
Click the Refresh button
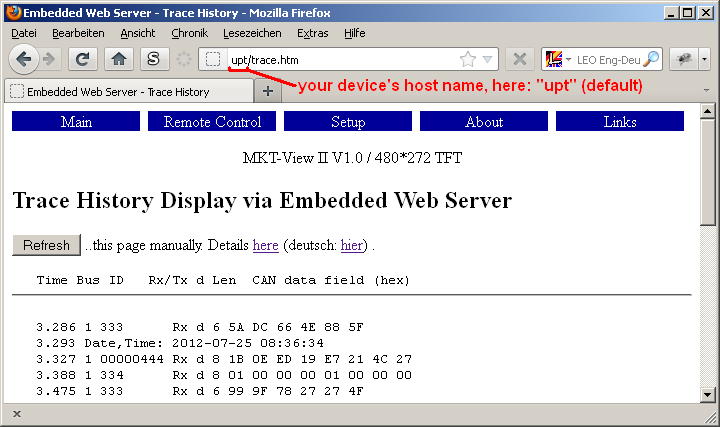coord(46,245)
